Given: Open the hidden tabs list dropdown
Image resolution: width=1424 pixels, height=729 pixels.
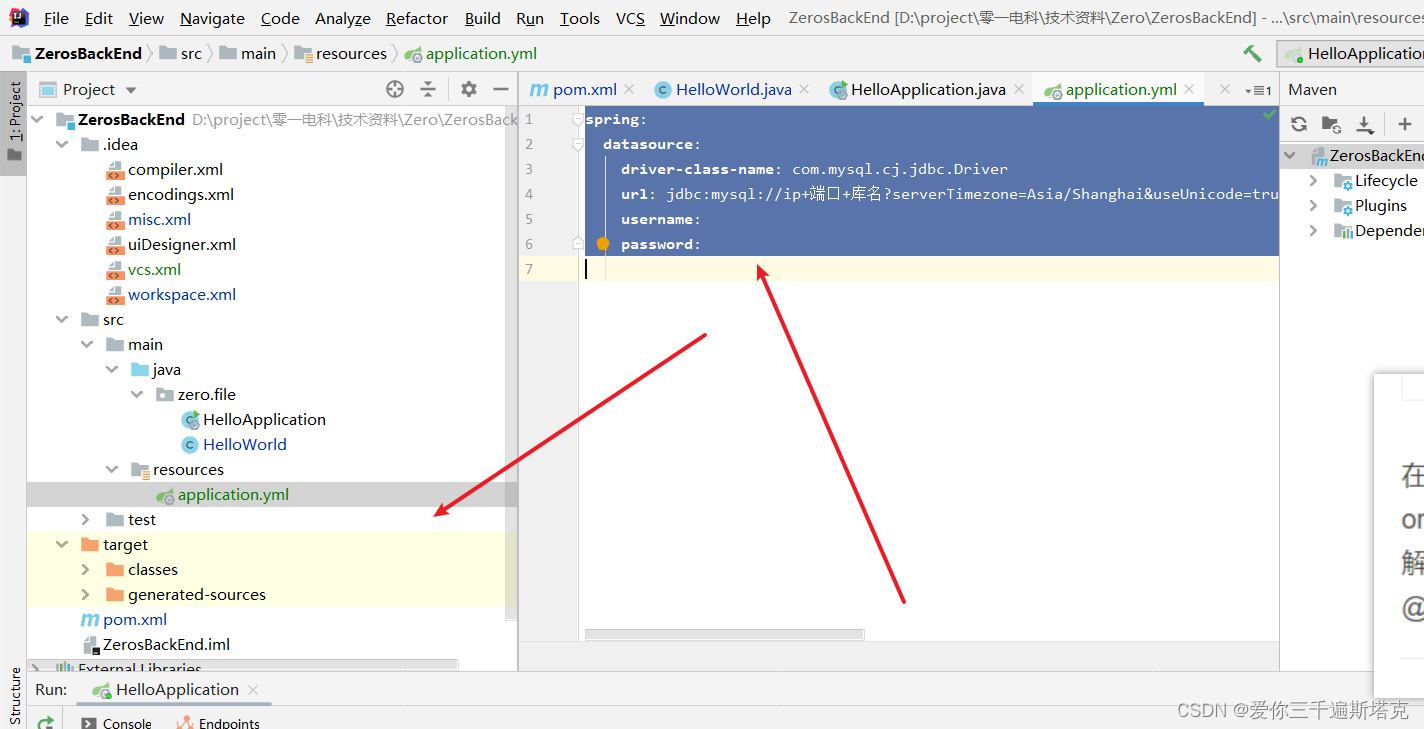Looking at the screenshot, I should (x=1258, y=90).
